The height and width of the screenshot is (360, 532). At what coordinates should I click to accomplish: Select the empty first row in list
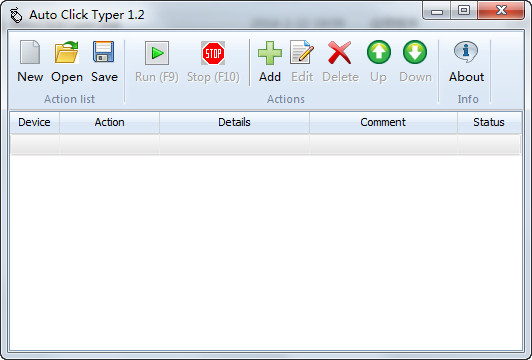pyautogui.click(x=266, y=145)
